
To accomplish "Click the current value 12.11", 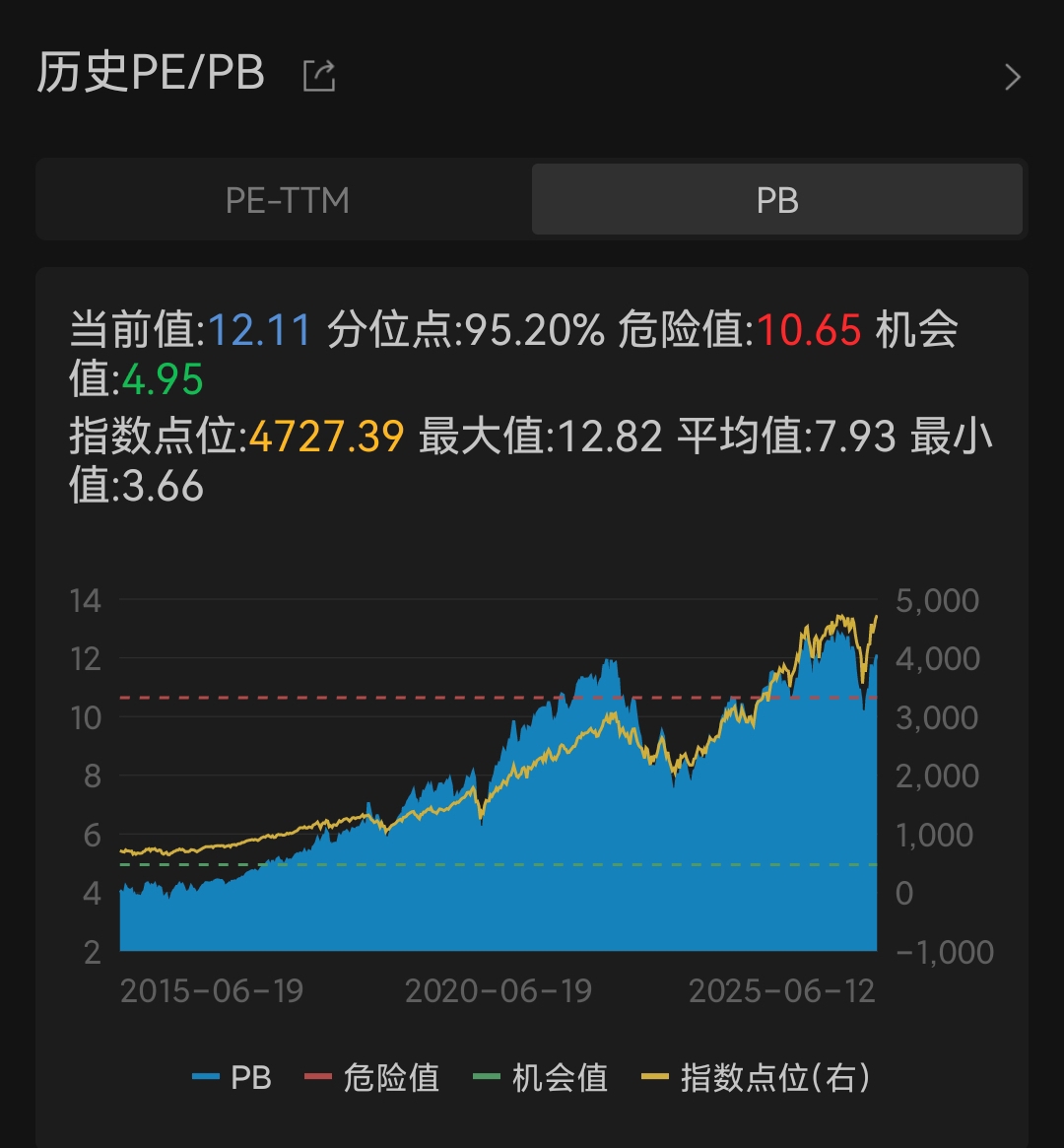I will click(x=260, y=329).
